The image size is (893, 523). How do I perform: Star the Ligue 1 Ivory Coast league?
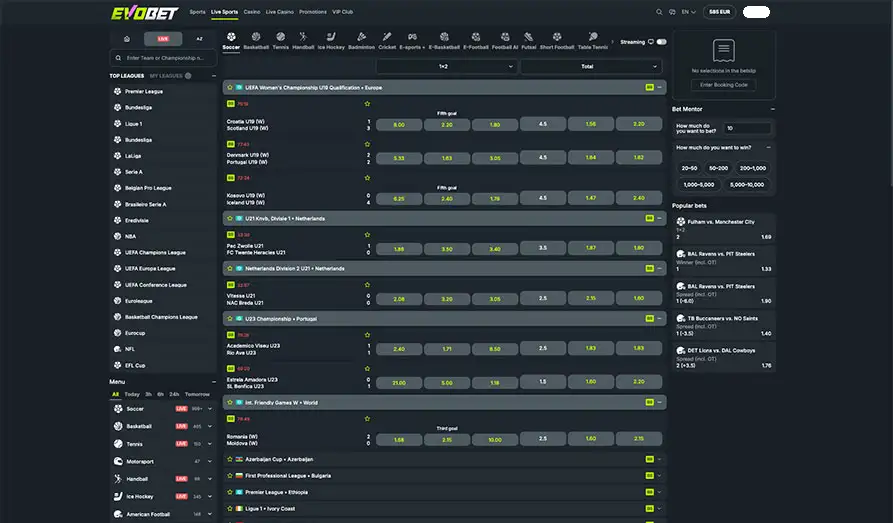click(x=230, y=509)
